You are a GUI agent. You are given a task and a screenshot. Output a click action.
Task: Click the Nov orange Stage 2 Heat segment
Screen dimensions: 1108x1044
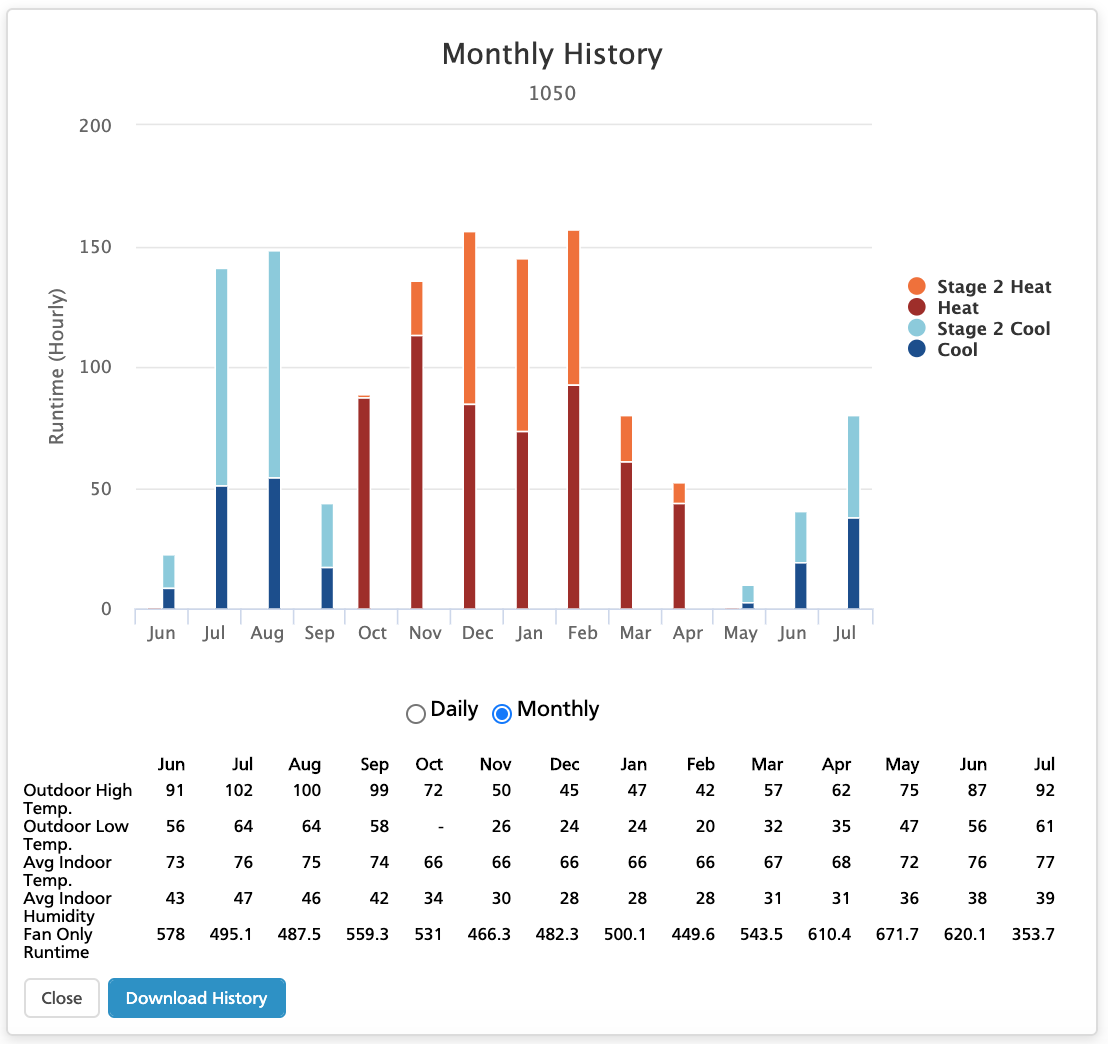click(x=417, y=308)
